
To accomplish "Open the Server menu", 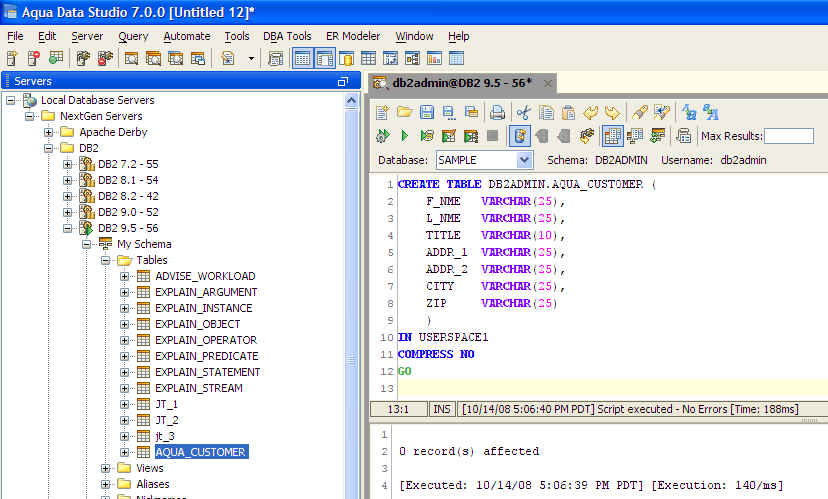I will pos(87,36).
